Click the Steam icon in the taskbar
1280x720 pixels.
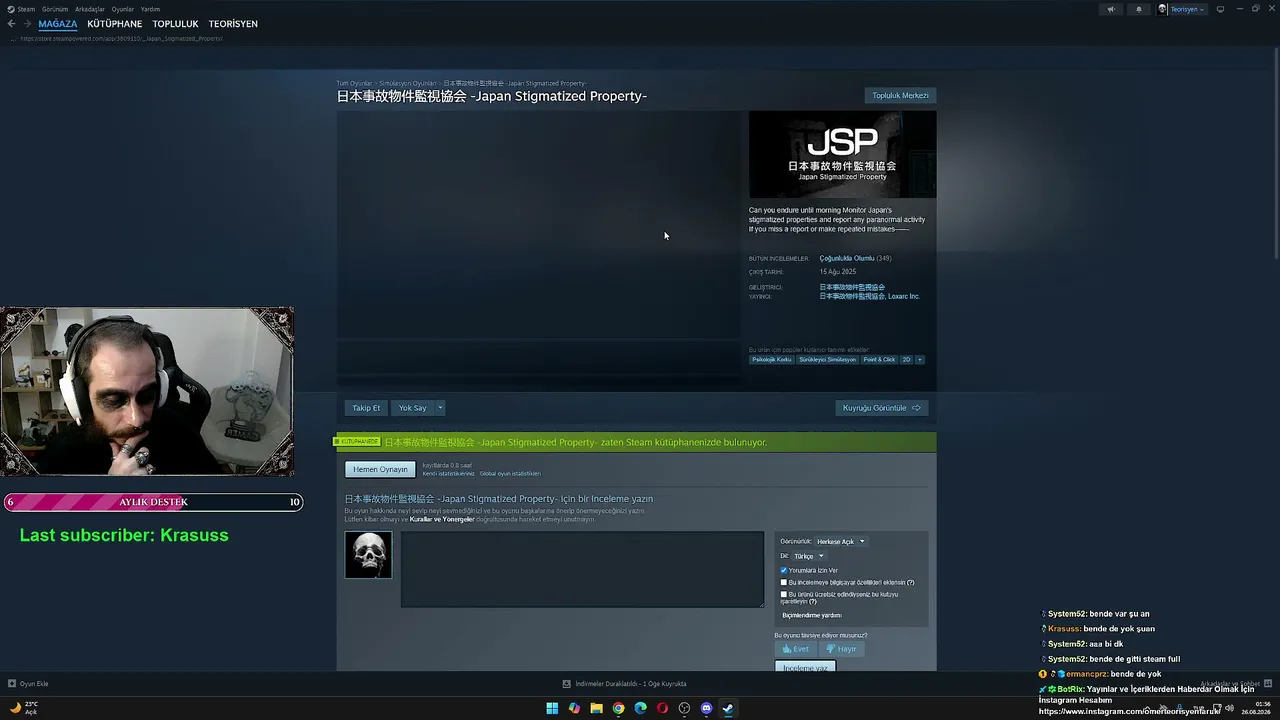(728, 709)
